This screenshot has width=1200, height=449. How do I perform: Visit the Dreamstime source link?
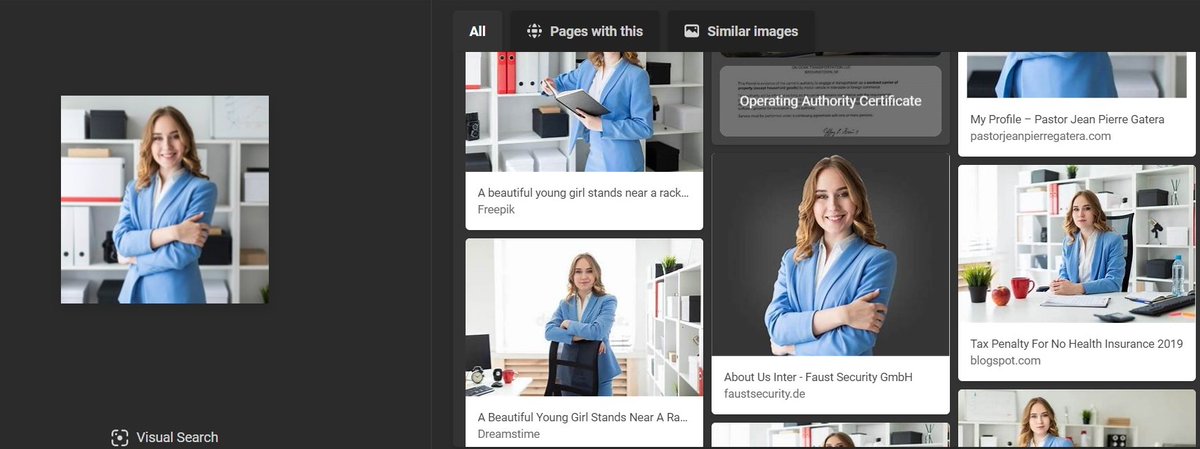click(509, 435)
